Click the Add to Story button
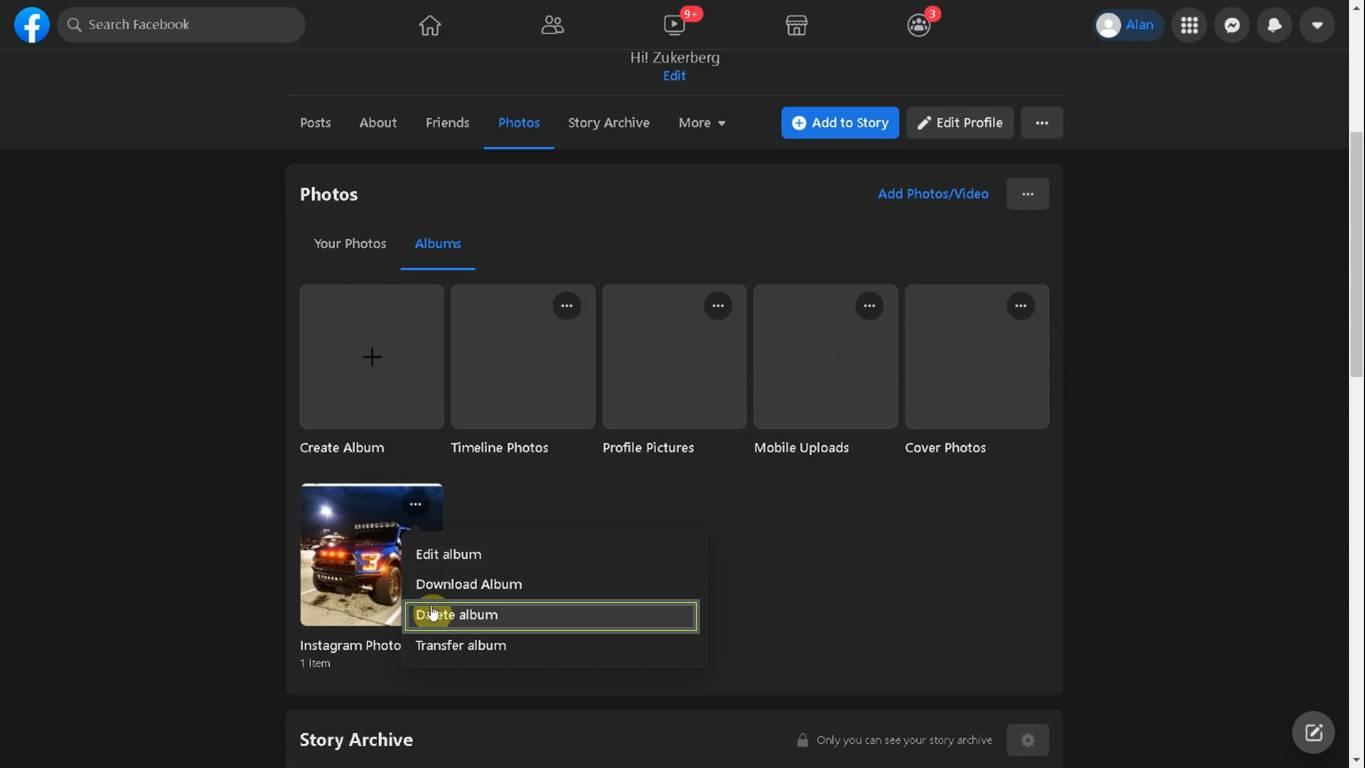The height and width of the screenshot is (768, 1365). click(x=840, y=123)
